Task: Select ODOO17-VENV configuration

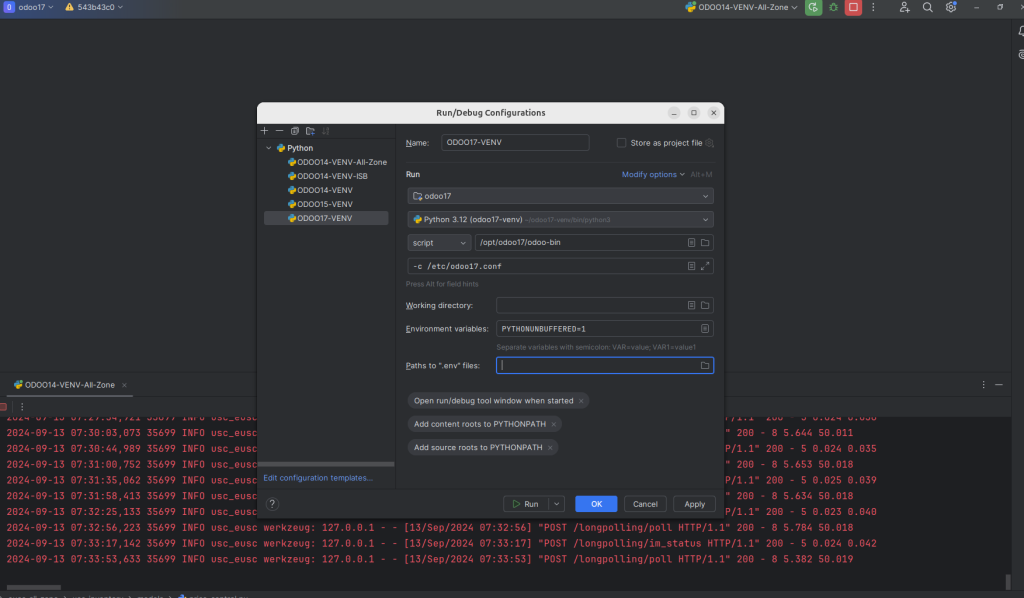Action: pos(326,218)
